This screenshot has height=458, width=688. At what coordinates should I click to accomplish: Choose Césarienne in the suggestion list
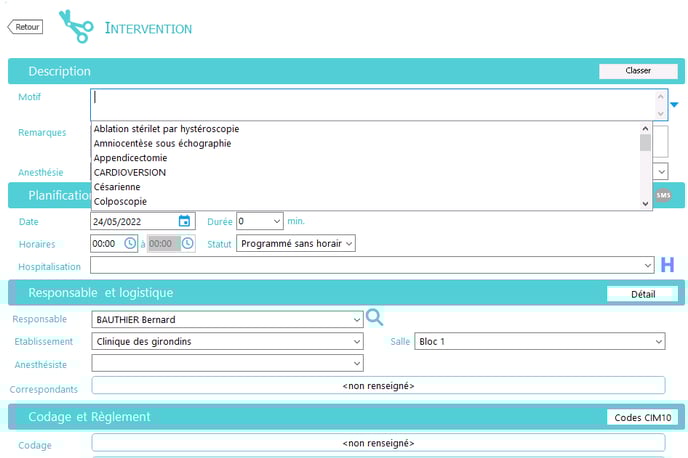pyautogui.click(x=116, y=187)
